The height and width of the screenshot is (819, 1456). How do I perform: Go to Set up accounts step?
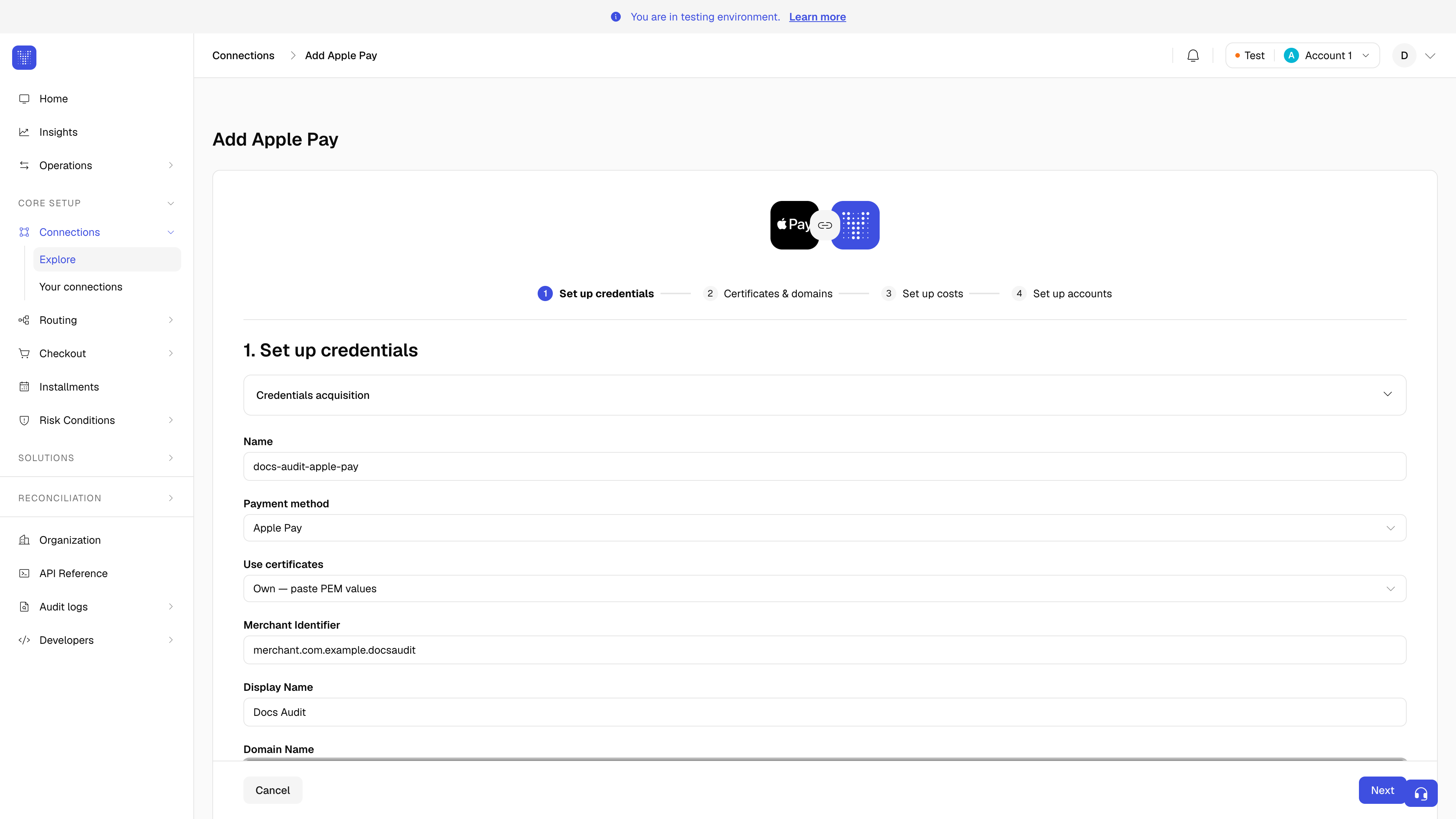click(1062, 293)
